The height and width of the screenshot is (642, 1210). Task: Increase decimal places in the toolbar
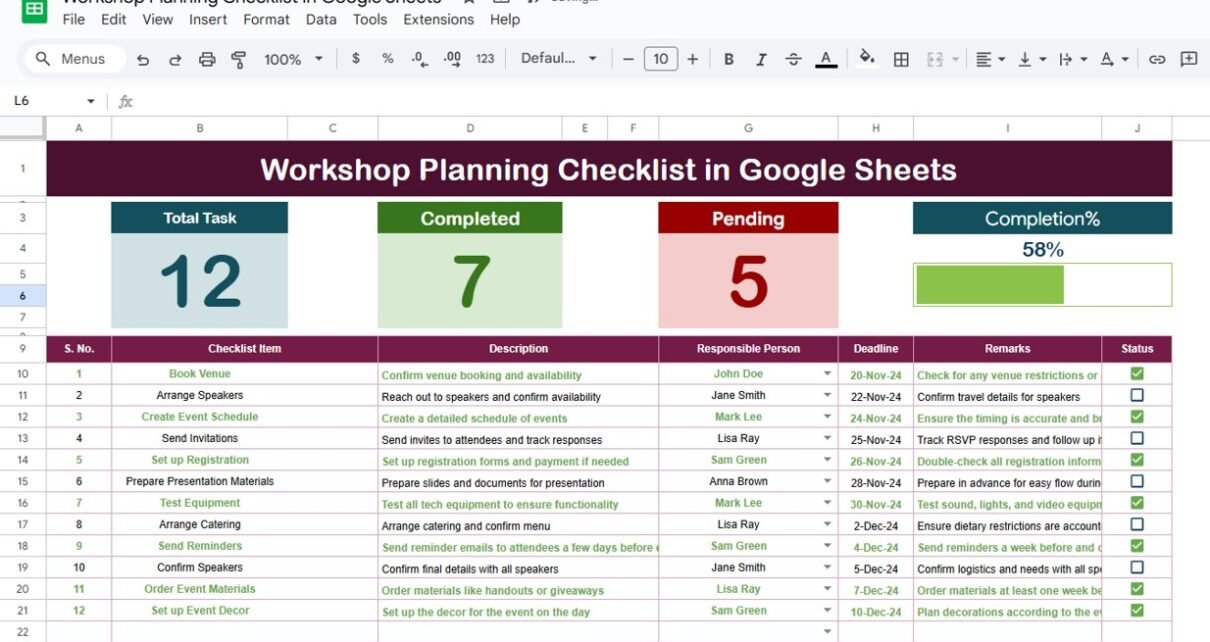point(452,59)
